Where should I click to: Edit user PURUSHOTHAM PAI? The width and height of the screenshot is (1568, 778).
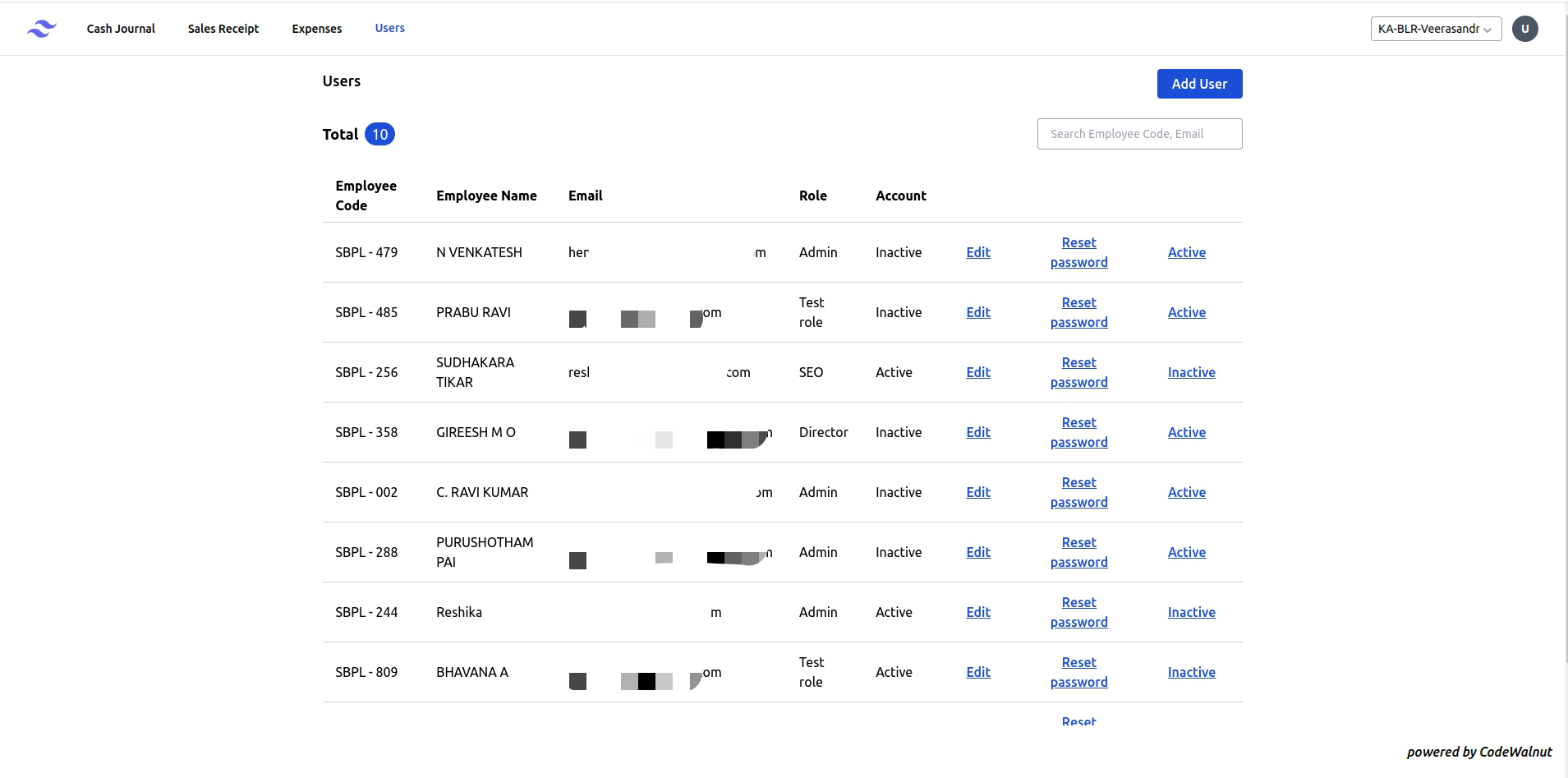(978, 552)
